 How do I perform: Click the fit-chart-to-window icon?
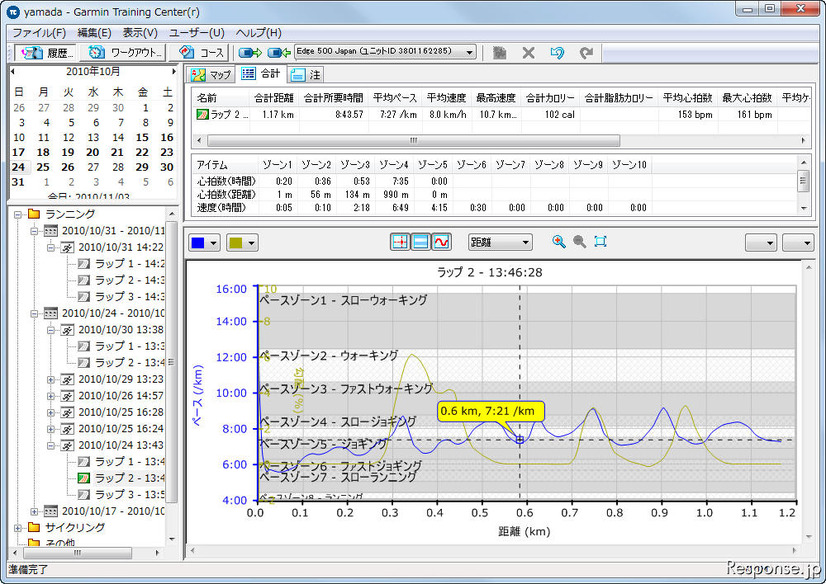point(600,242)
